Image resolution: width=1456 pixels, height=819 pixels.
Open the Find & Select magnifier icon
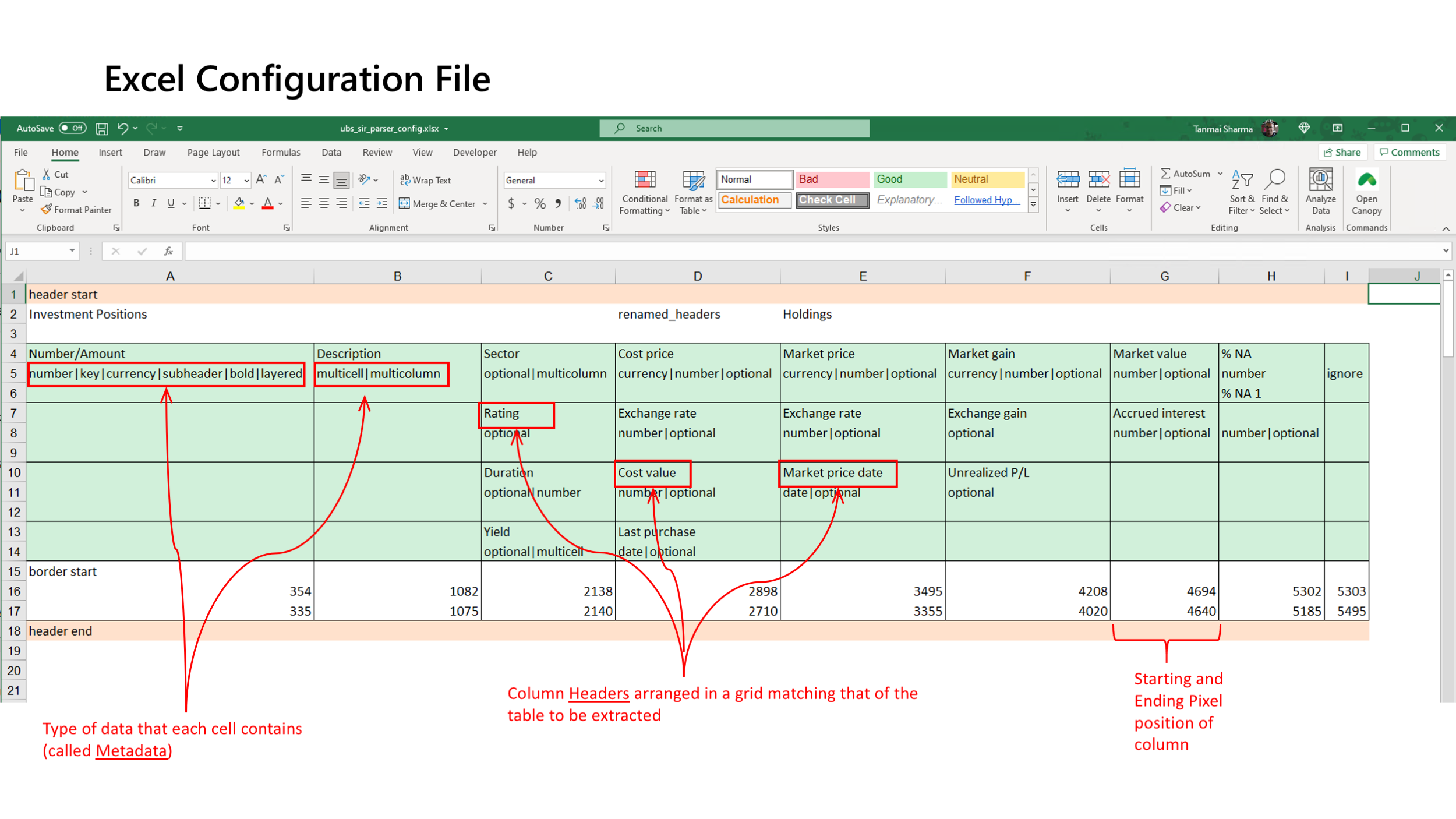(x=1275, y=180)
